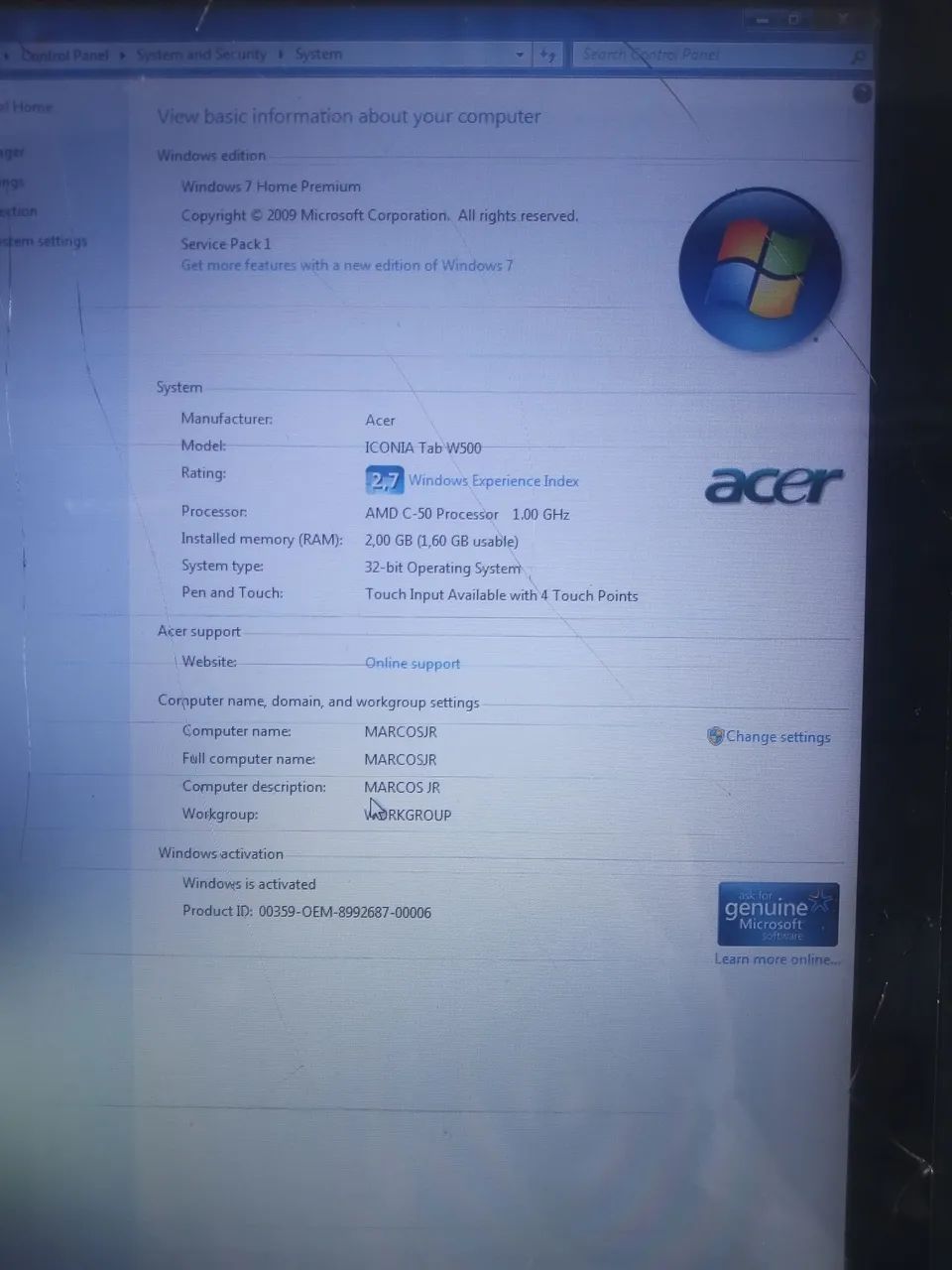Viewport: 952px width, 1270px height.
Task: Expand the System and Security breadcrumb arrow
Action: pyautogui.click(x=281, y=55)
